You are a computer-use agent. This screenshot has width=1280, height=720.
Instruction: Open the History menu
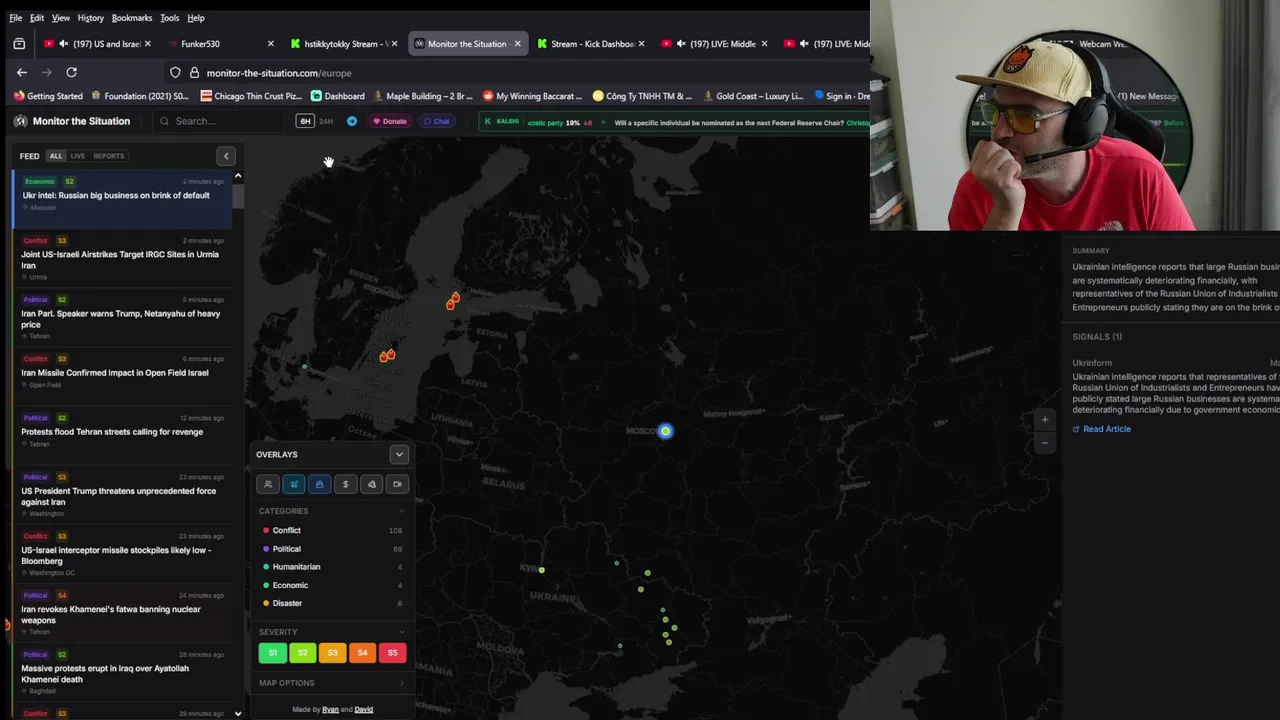pos(90,18)
